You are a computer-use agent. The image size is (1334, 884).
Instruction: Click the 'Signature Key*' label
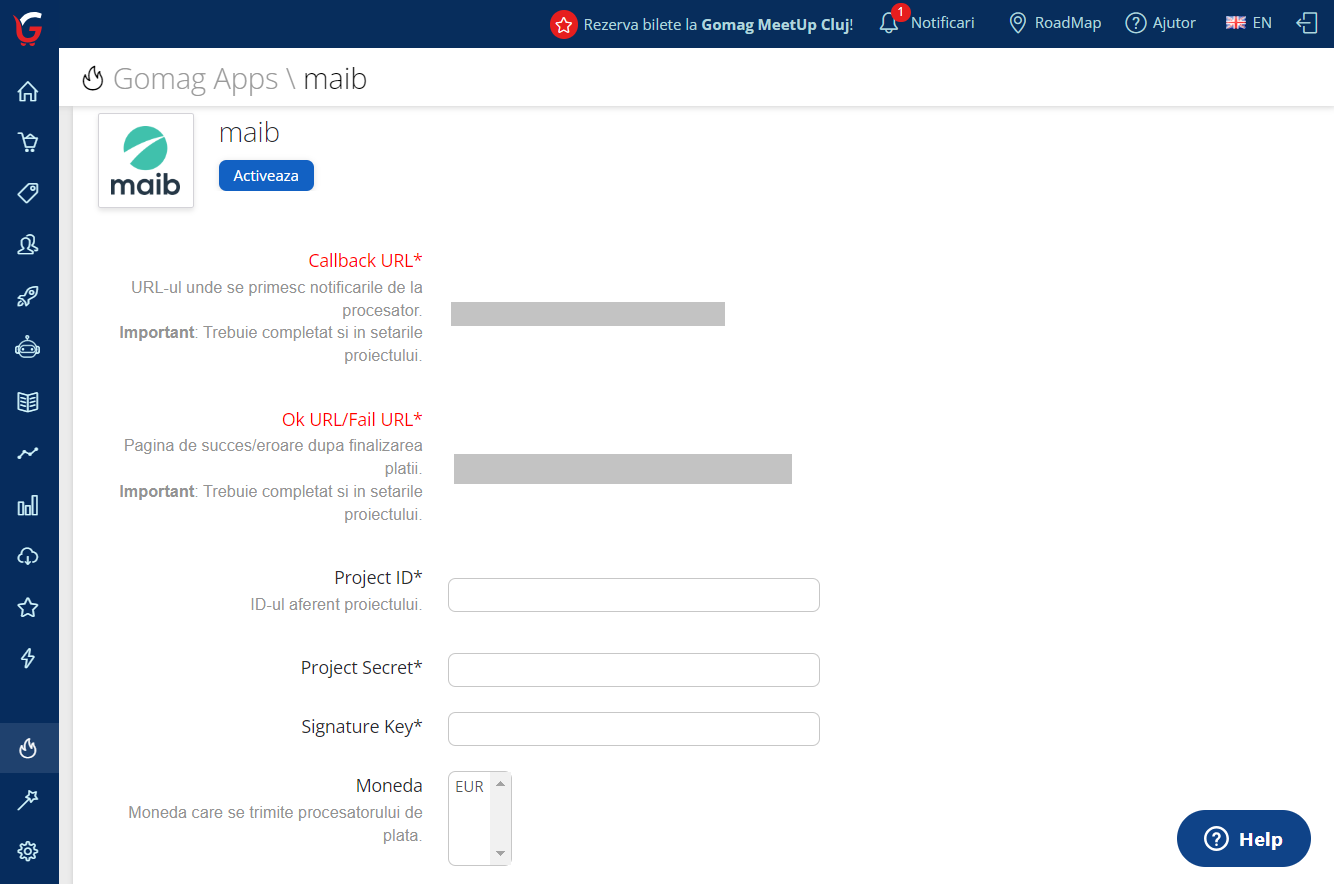[x=362, y=726]
